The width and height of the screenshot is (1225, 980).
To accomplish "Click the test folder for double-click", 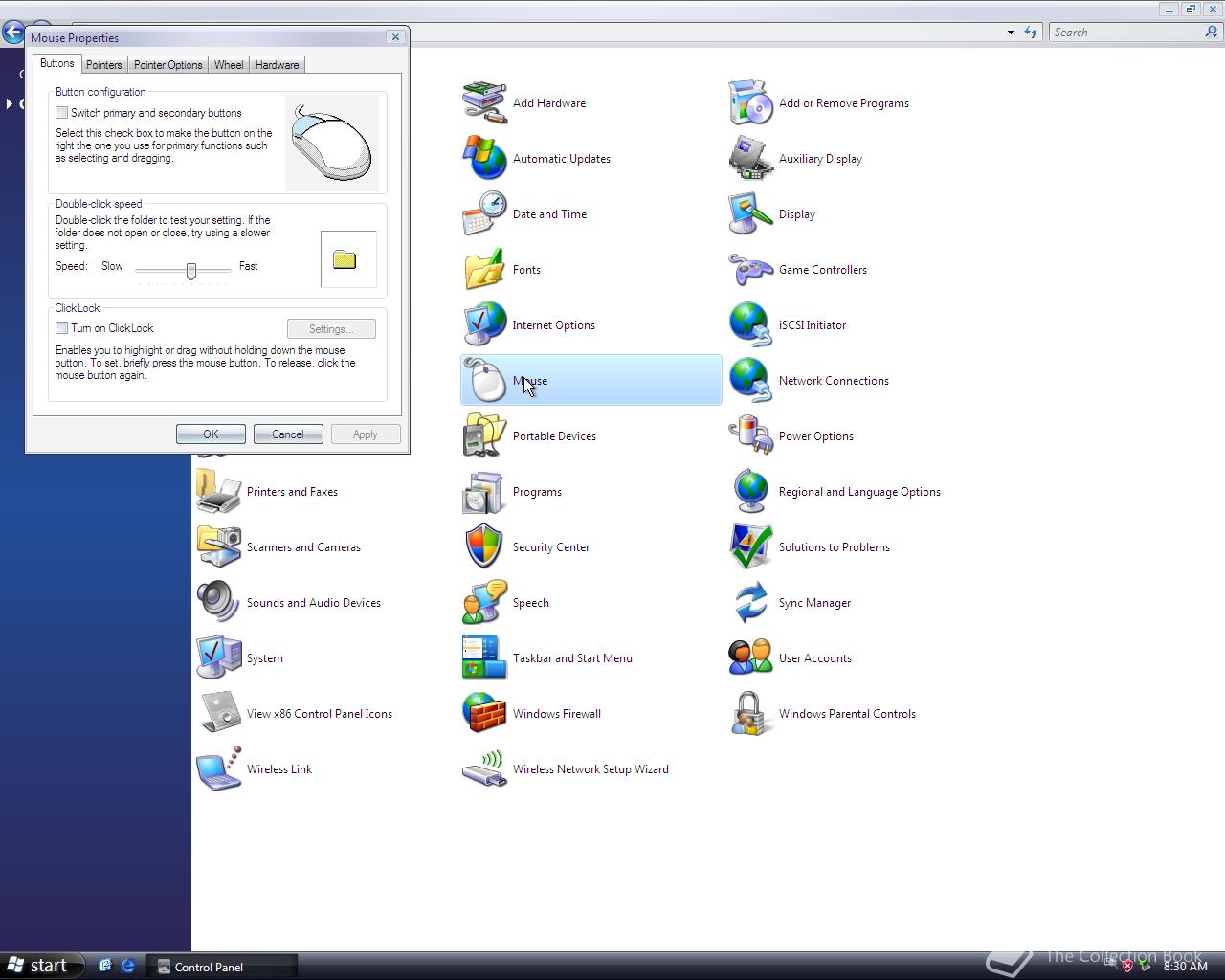I will point(345,259).
